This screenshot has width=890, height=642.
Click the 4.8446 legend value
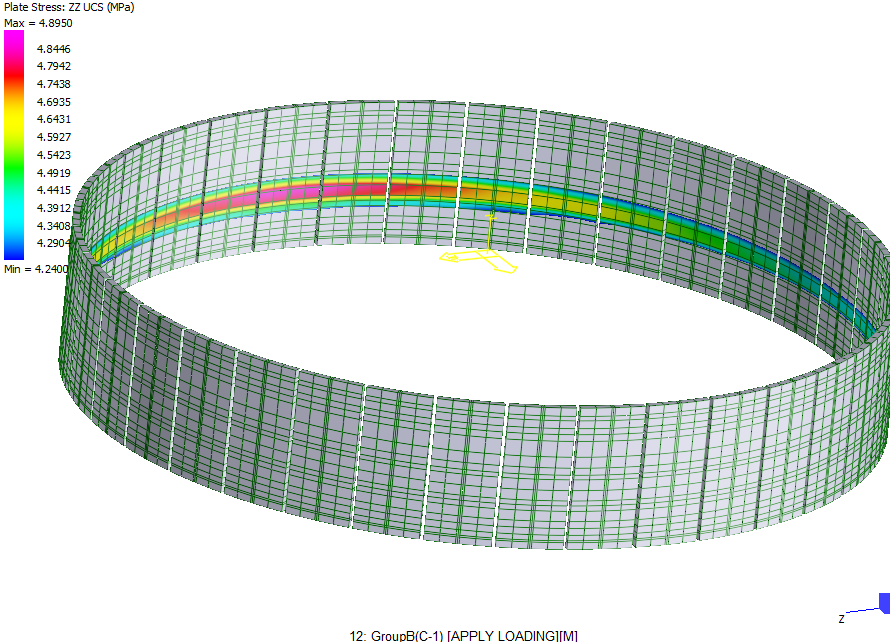52,48
